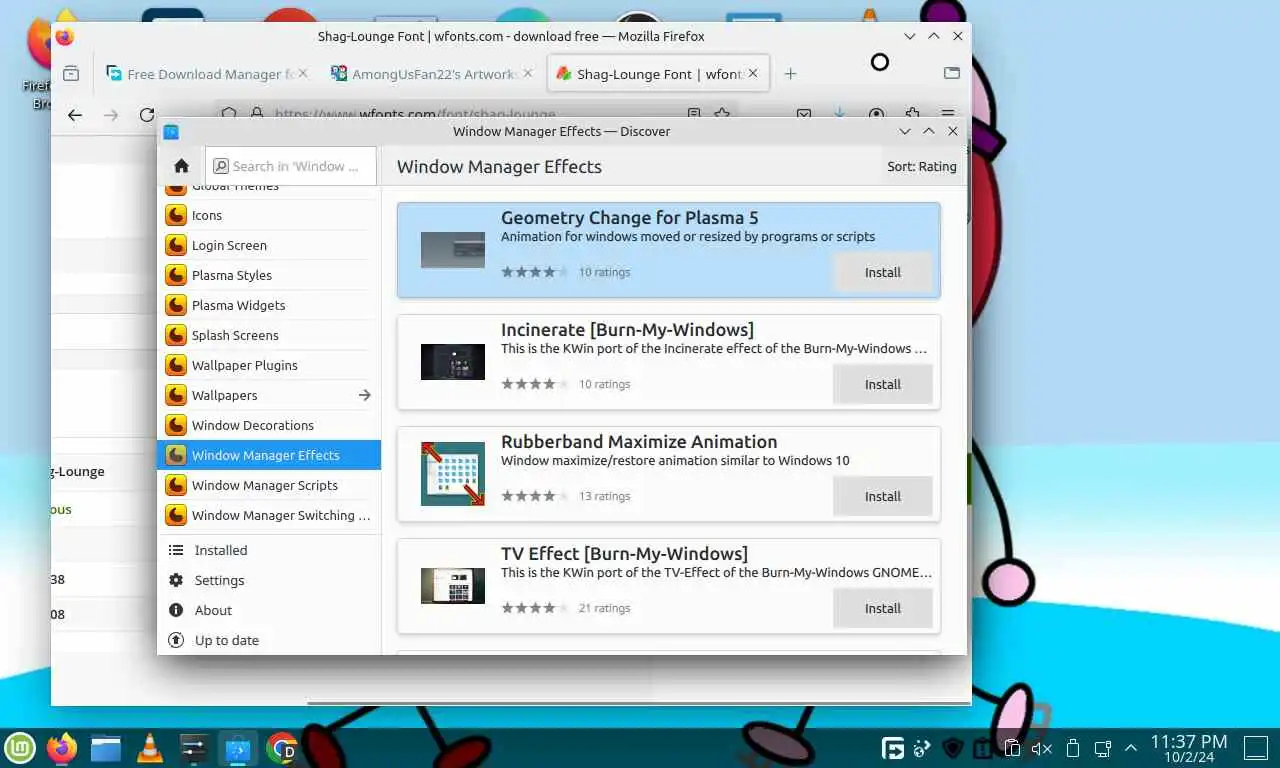Open System Settings from the taskbar
Viewport: 1280px width, 768px height.
click(193, 747)
